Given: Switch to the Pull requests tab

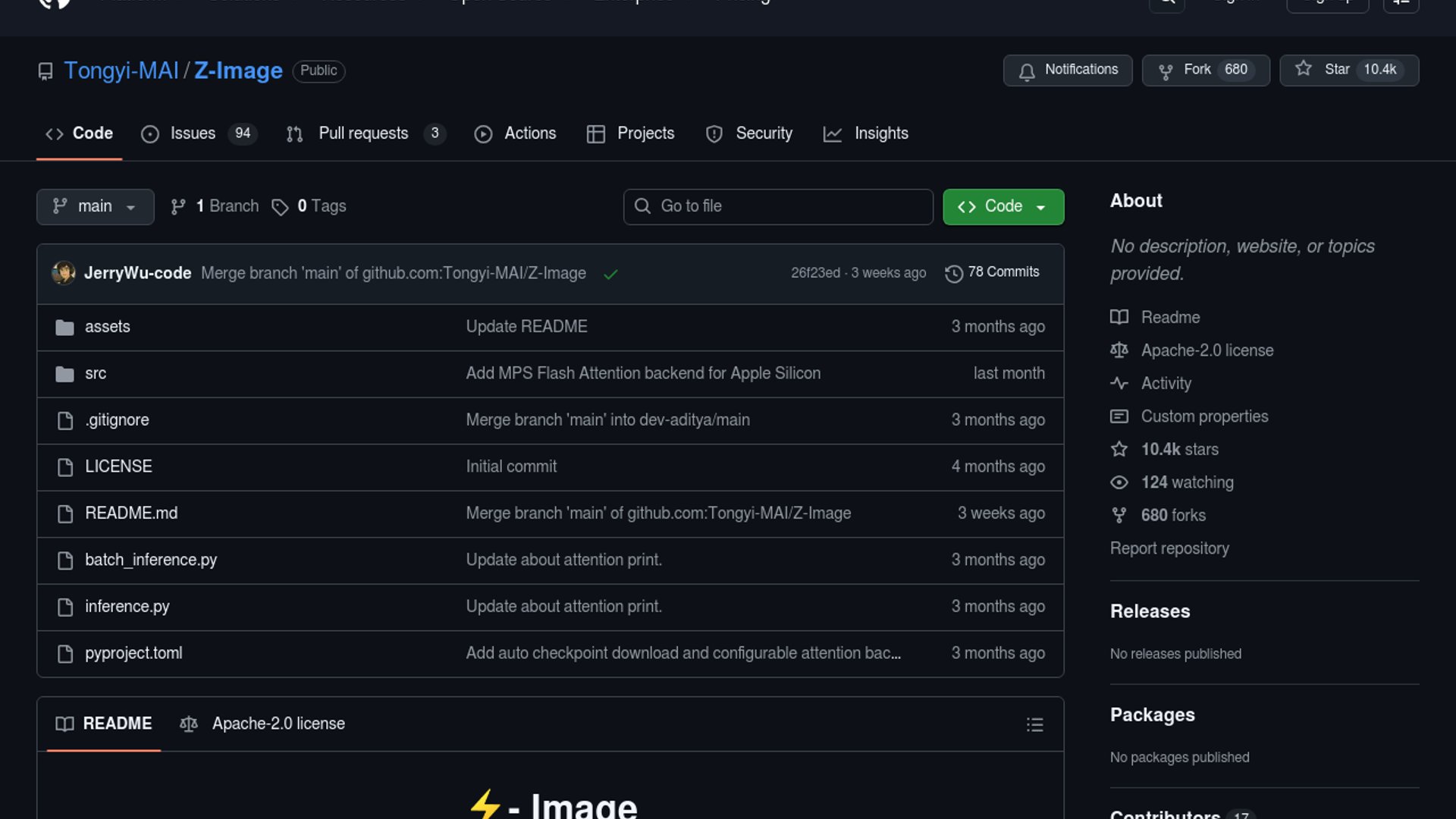Looking at the screenshot, I should coord(362,133).
